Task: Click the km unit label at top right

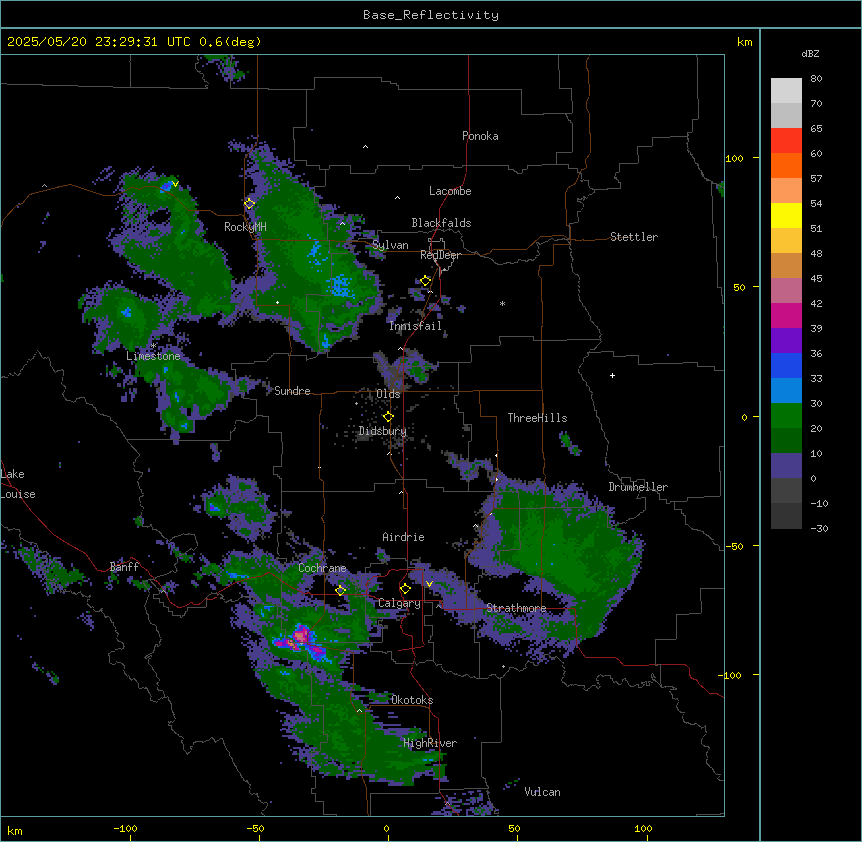Action: [x=744, y=42]
